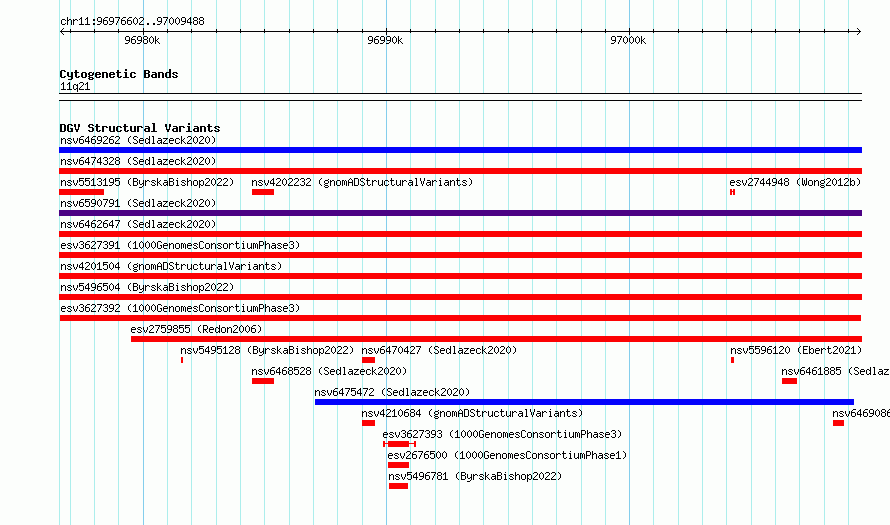Click the red bar under nsv4201504
The width and height of the screenshot is (890, 525).
[460, 276]
